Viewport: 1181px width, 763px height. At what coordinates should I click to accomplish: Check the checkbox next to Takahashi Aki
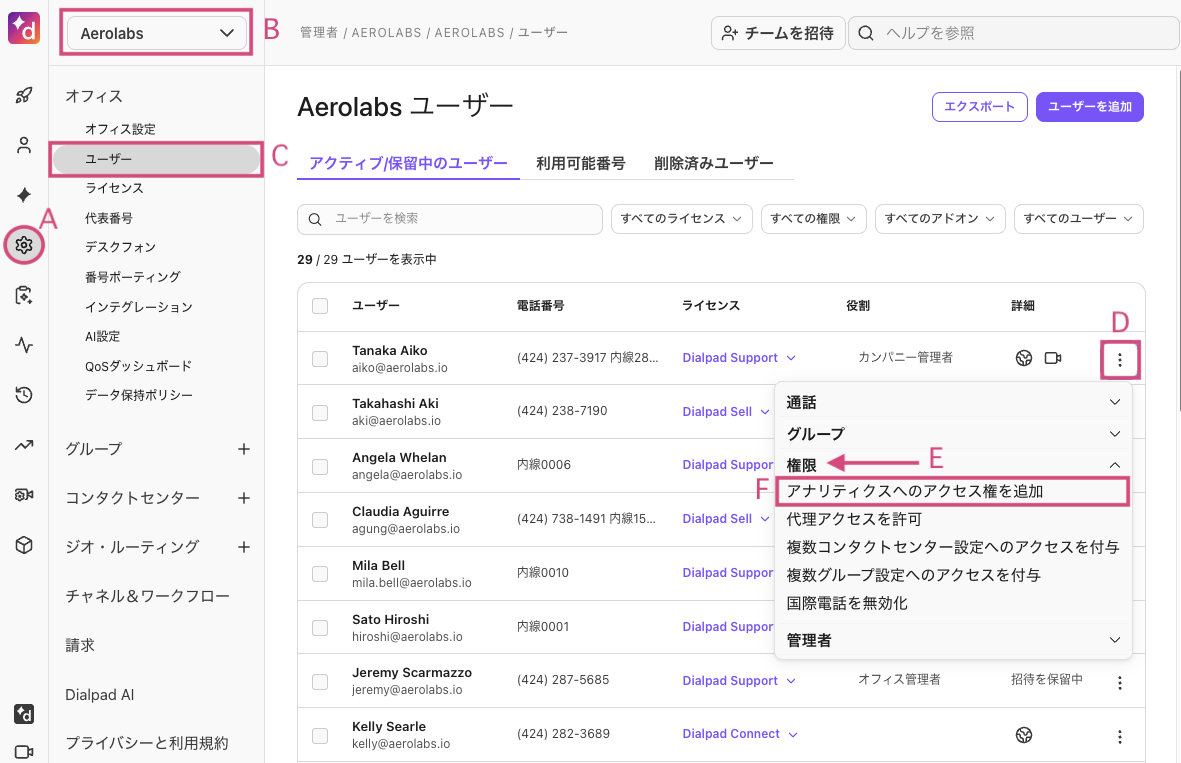click(x=320, y=411)
